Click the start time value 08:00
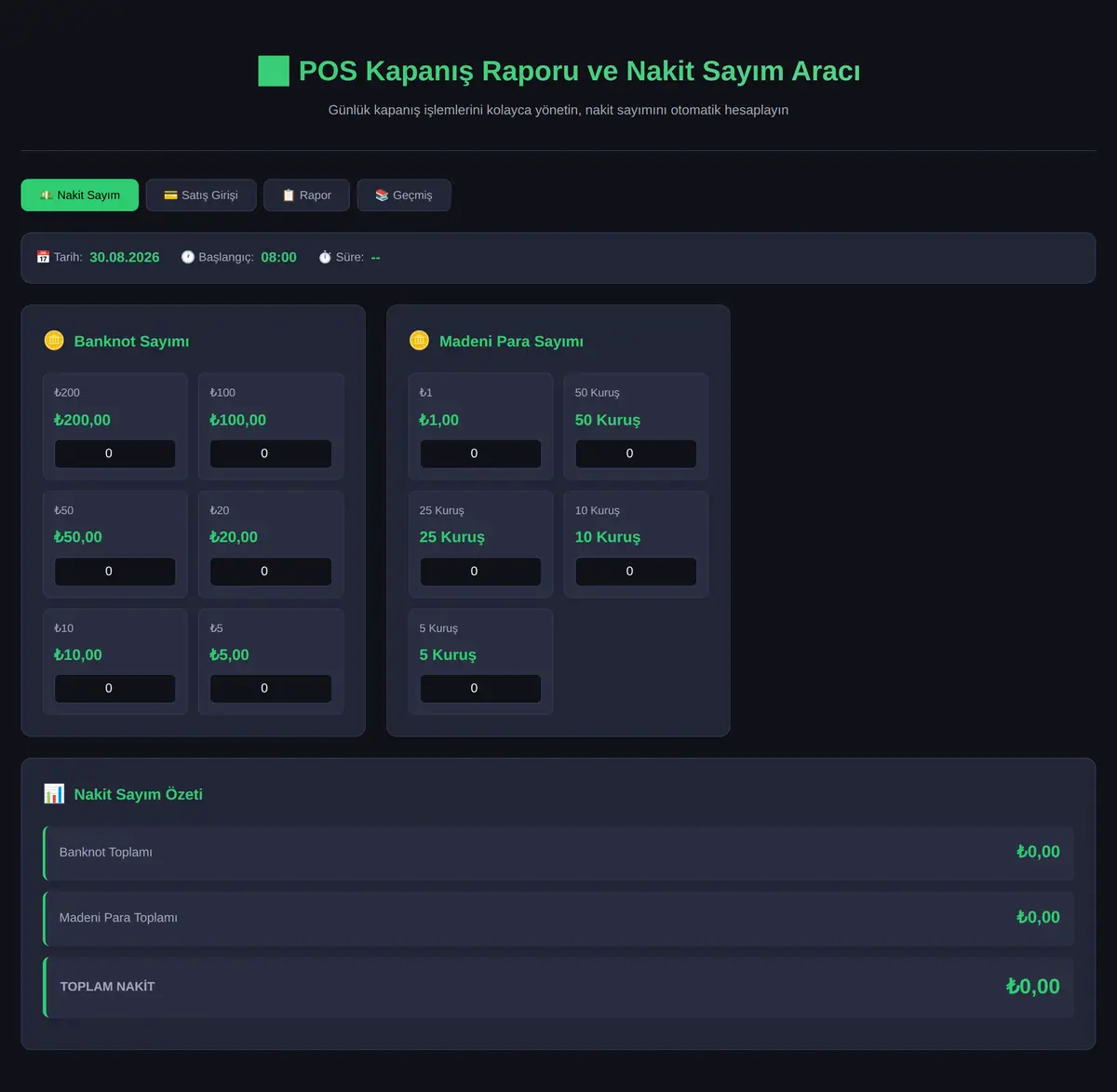This screenshot has height=1092, width=1117. point(278,257)
